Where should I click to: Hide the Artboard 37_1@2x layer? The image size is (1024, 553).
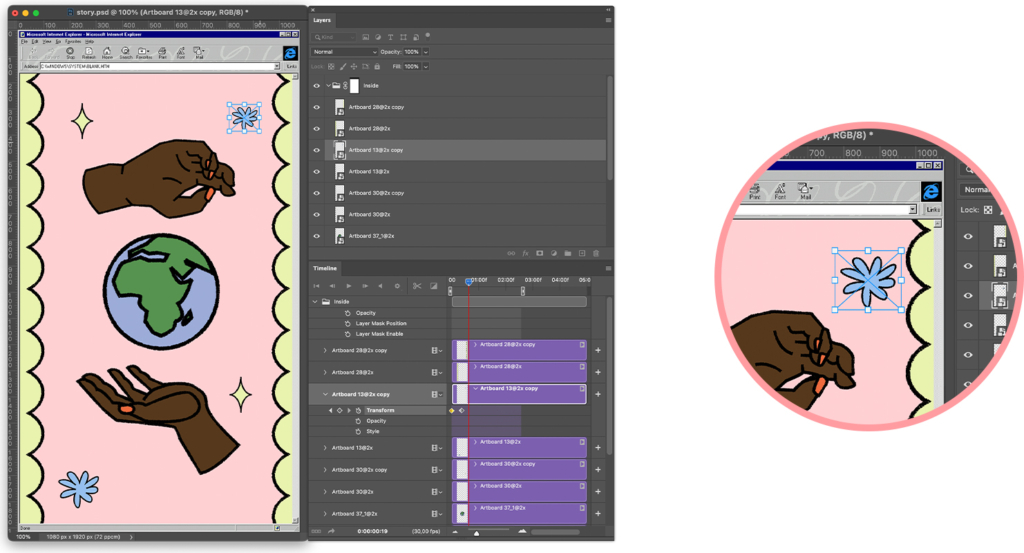(317, 236)
